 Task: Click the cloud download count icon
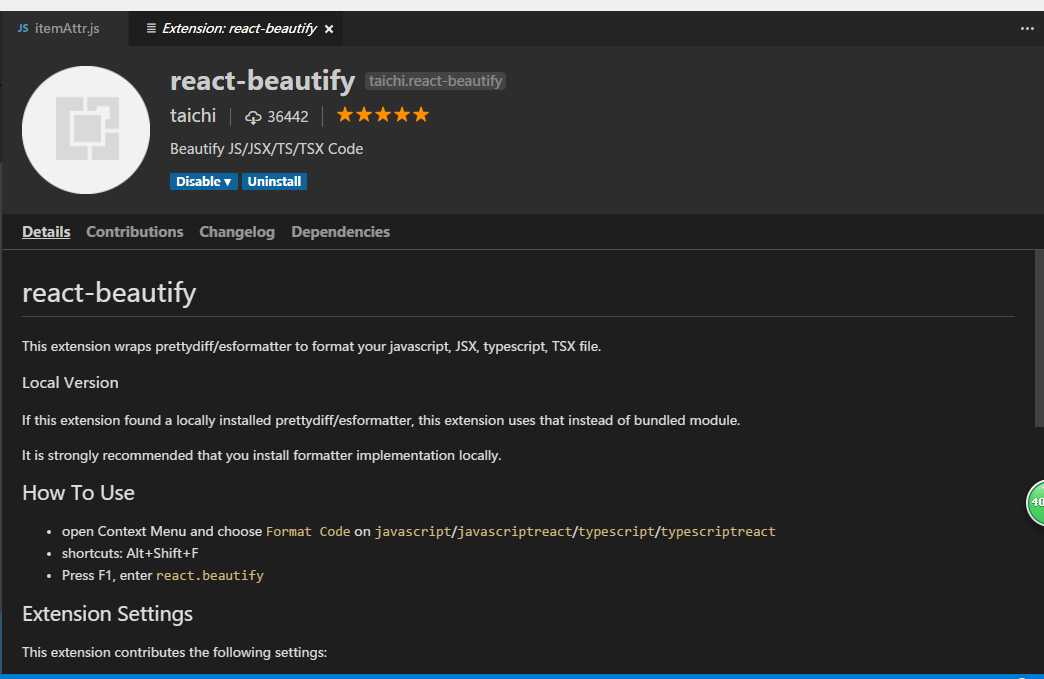click(253, 117)
